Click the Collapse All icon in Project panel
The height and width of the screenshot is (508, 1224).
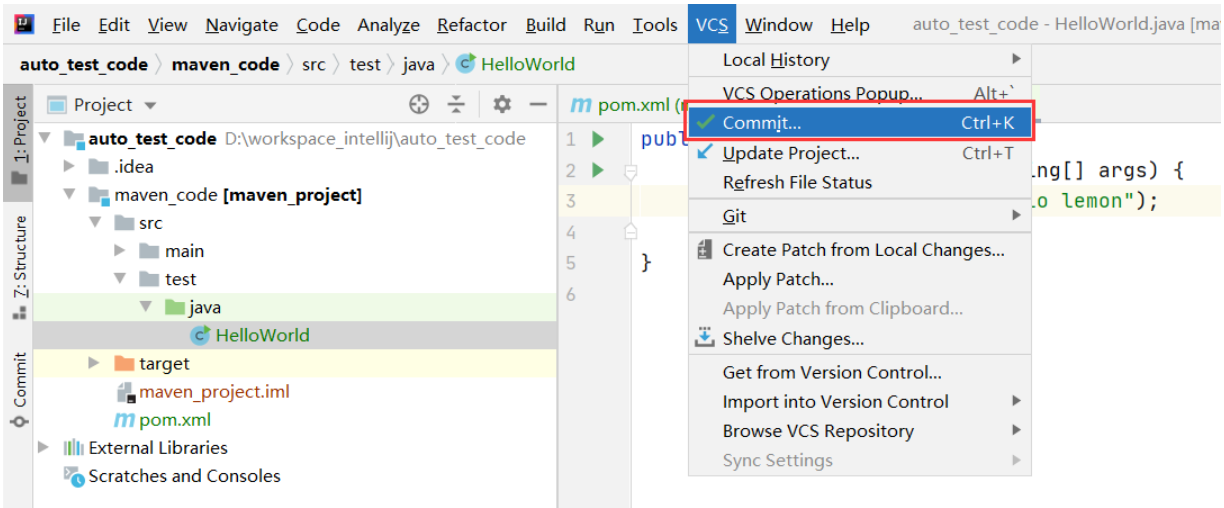click(x=457, y=105)
